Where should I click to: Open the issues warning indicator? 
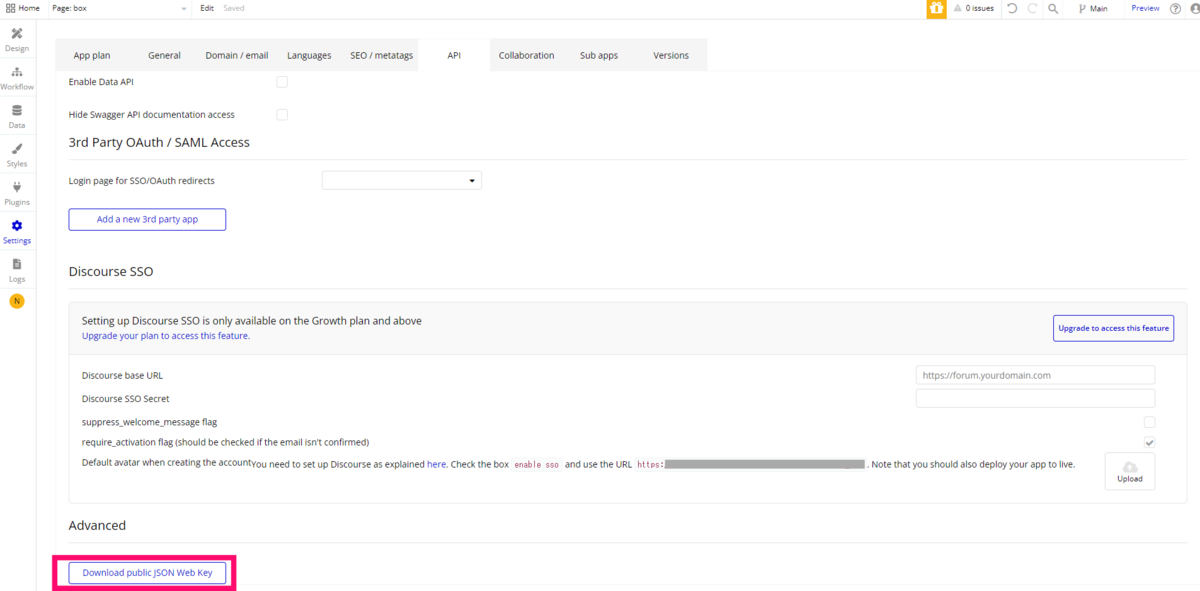pyautogui.click(x=973, y=8)
